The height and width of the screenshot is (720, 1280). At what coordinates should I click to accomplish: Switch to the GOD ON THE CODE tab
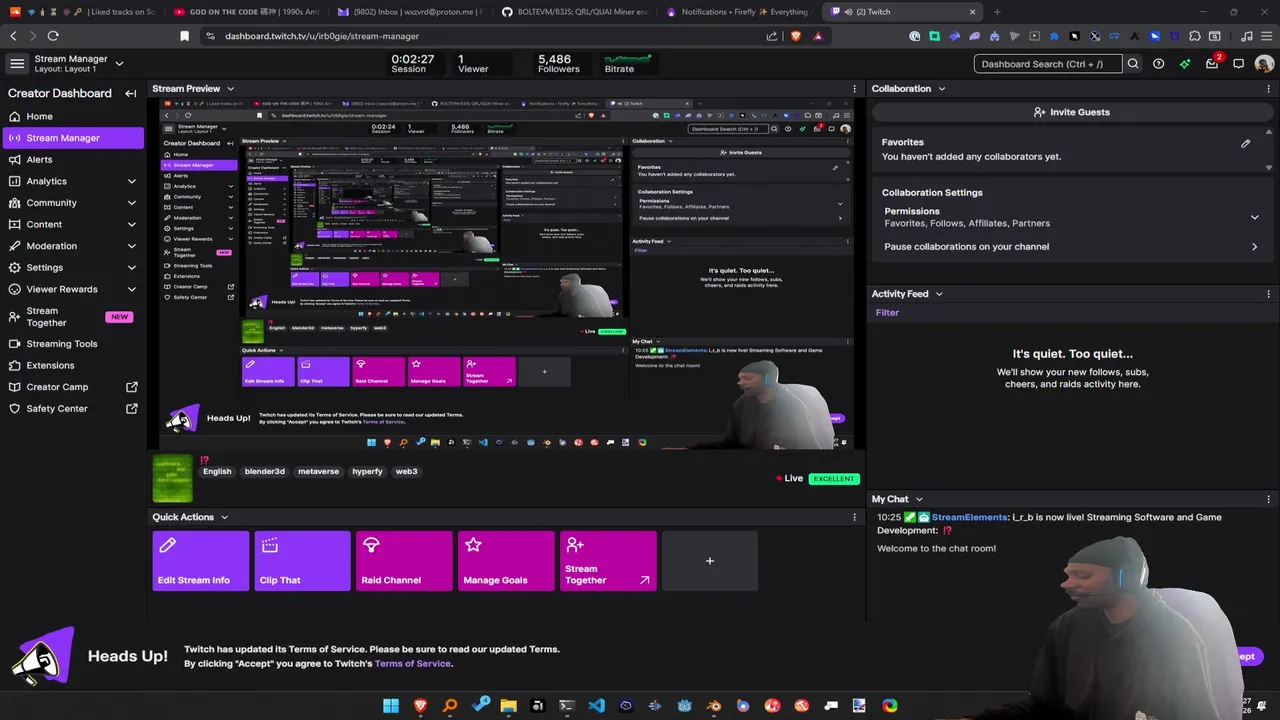245,12
